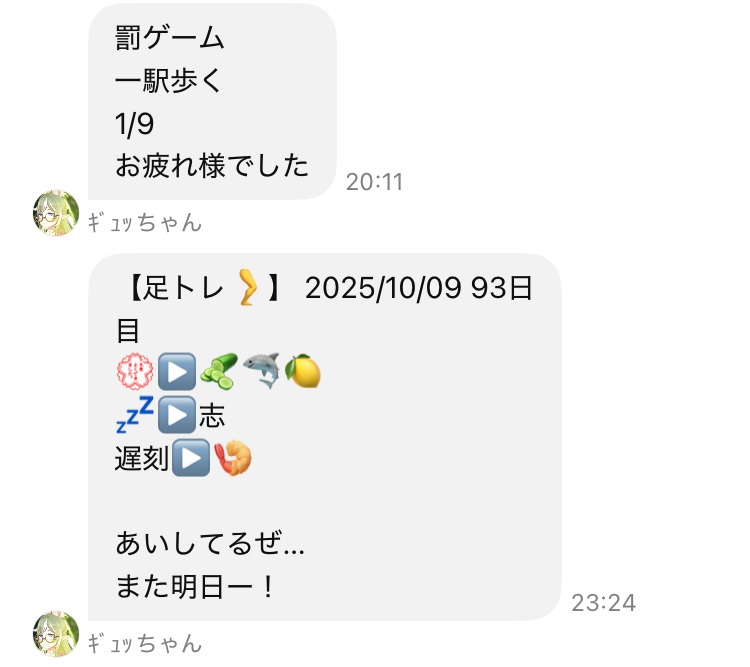Click the leg emoji after 足トレ
The width and height of the screenshot is (750, 667).
[248, 288]
